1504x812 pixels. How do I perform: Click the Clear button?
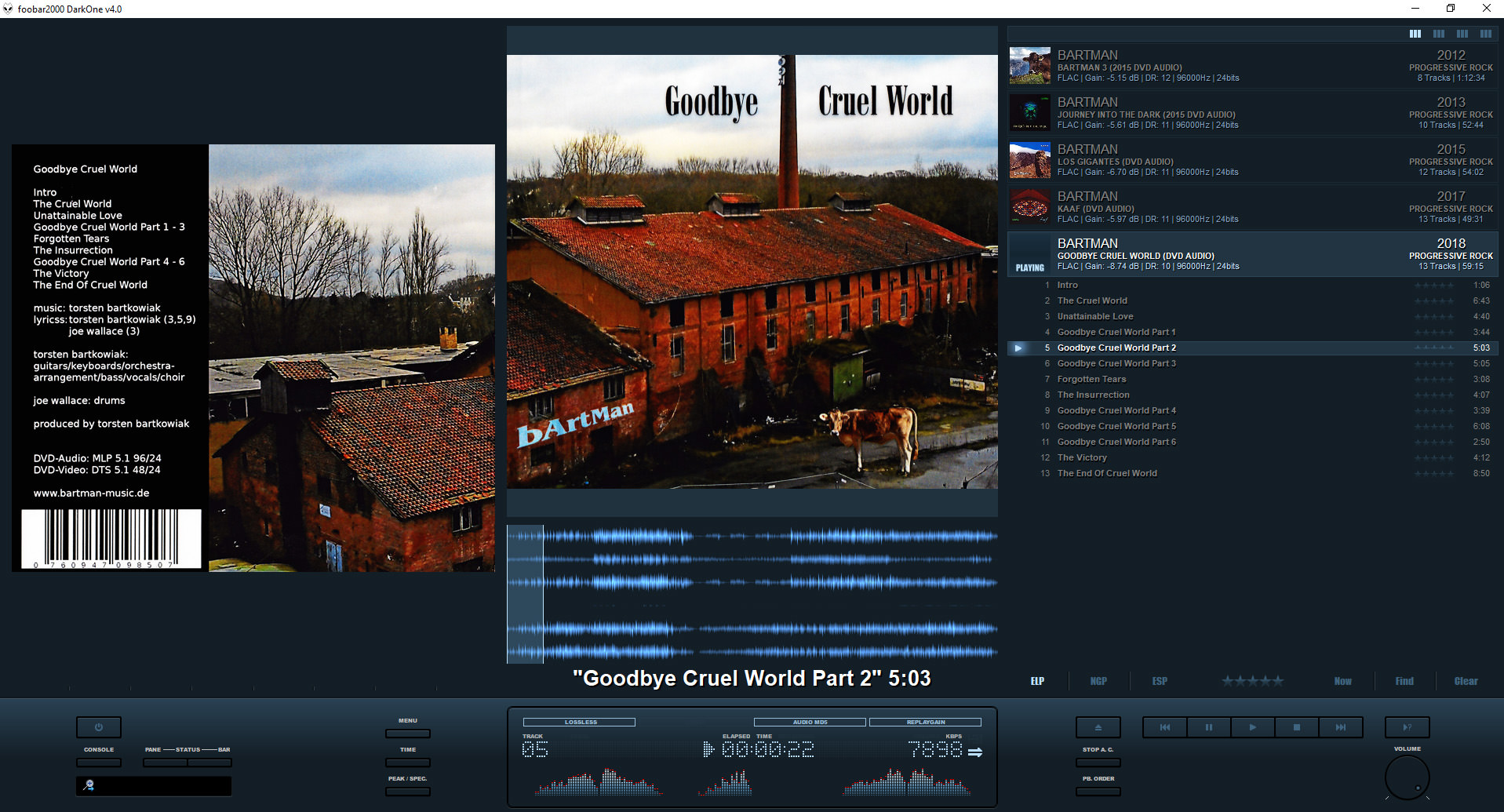(1466, 681)
